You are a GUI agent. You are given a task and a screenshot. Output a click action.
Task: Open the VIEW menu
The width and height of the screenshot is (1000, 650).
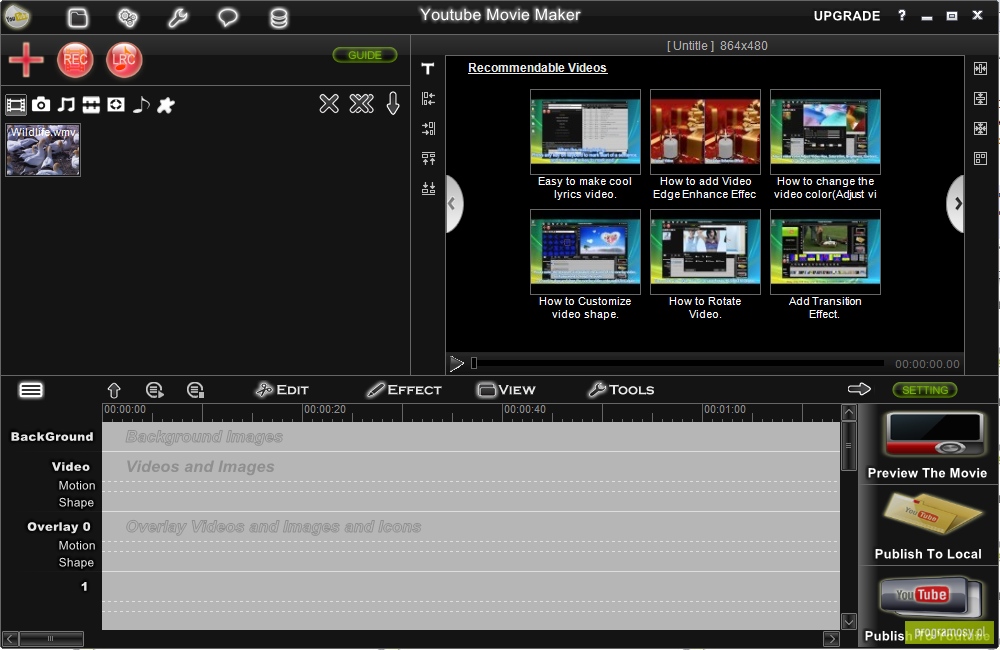pyautogui.click(x=506, y=390)
